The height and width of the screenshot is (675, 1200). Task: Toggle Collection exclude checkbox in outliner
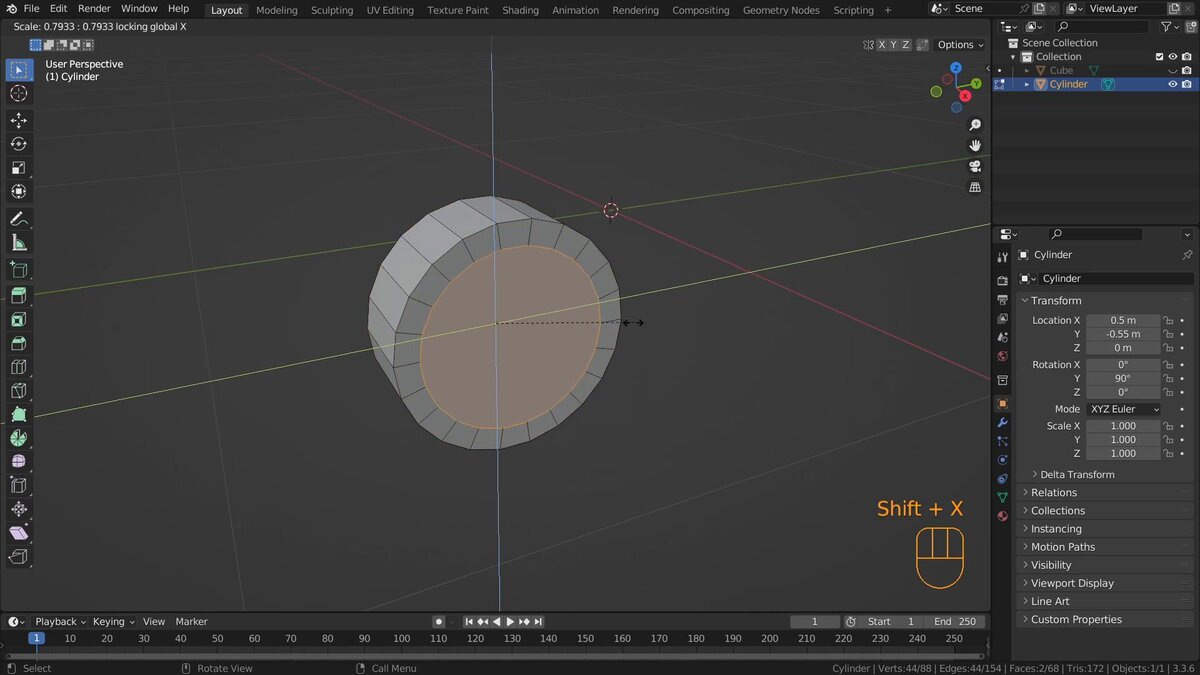coord(1160,57)
